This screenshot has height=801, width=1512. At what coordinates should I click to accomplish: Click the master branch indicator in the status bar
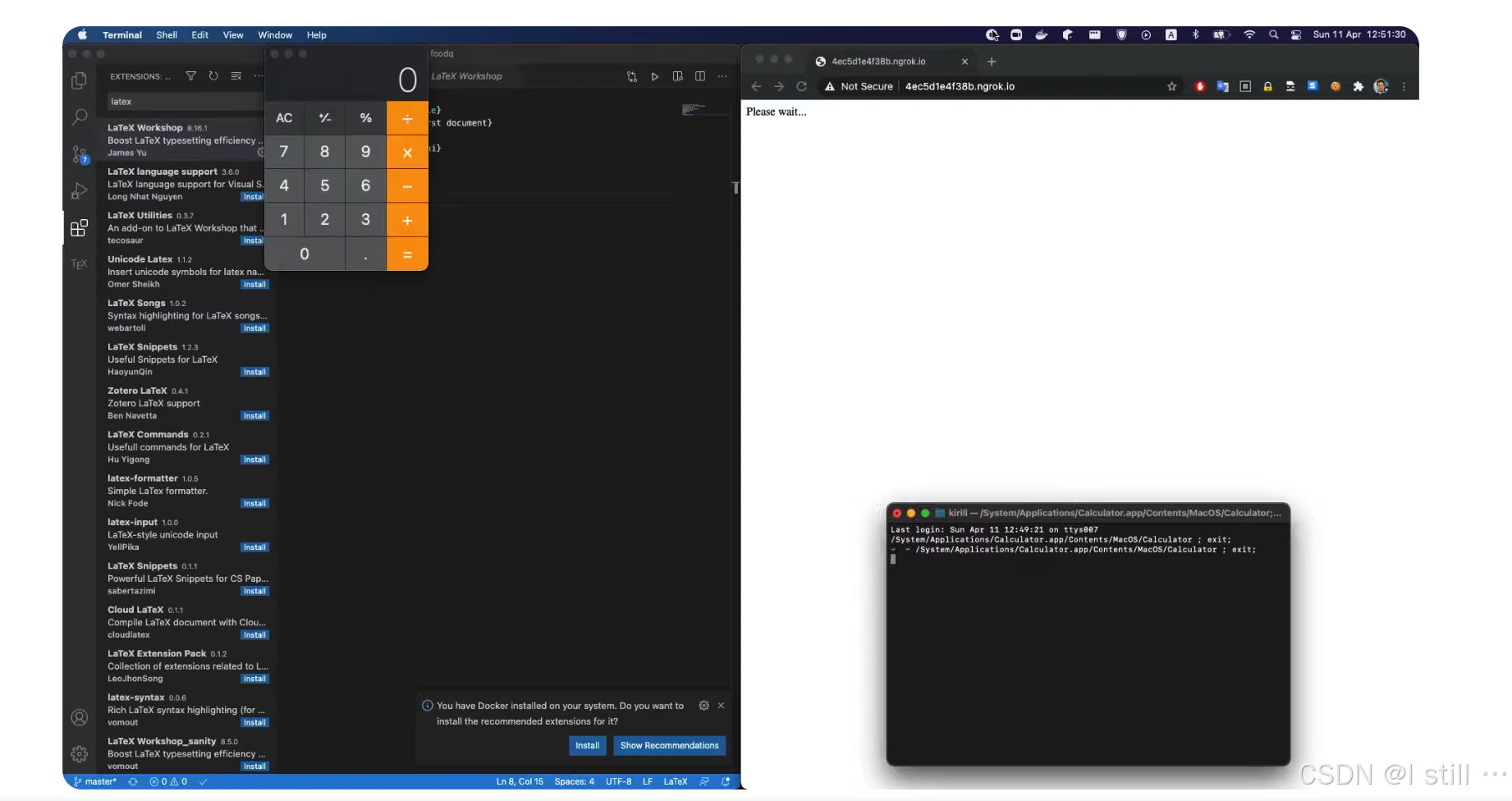click(x=95, y=782)
